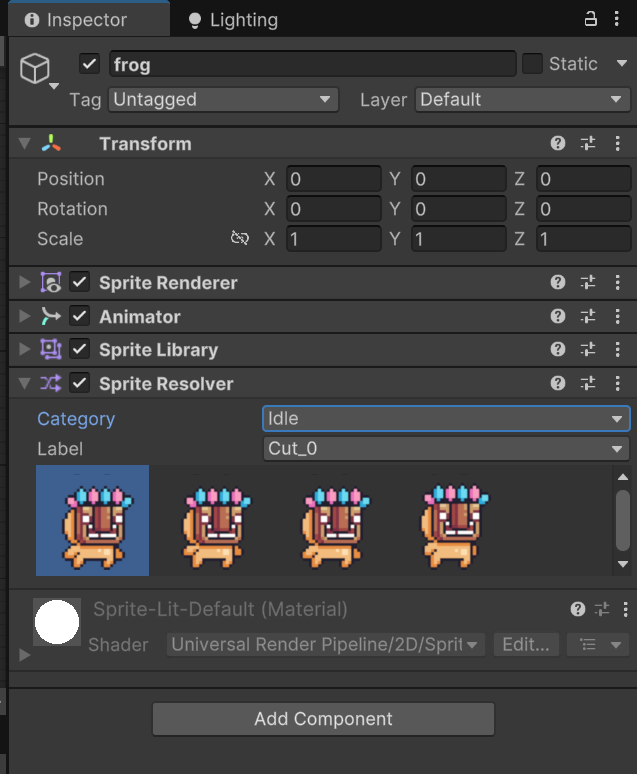Open Transform help reference icon
The height and width of the screenshot is (774, 637).
point(558,143)
